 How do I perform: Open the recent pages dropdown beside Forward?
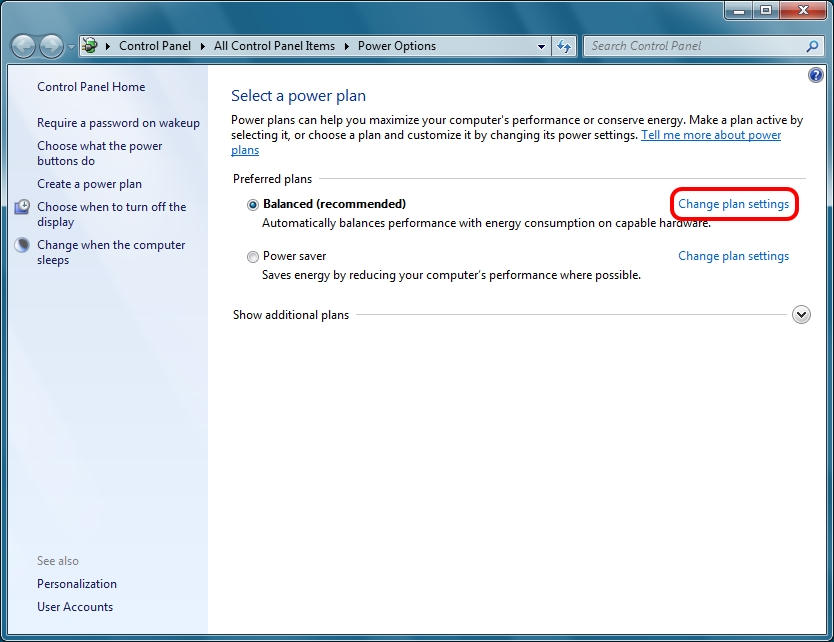pos(71,47)
